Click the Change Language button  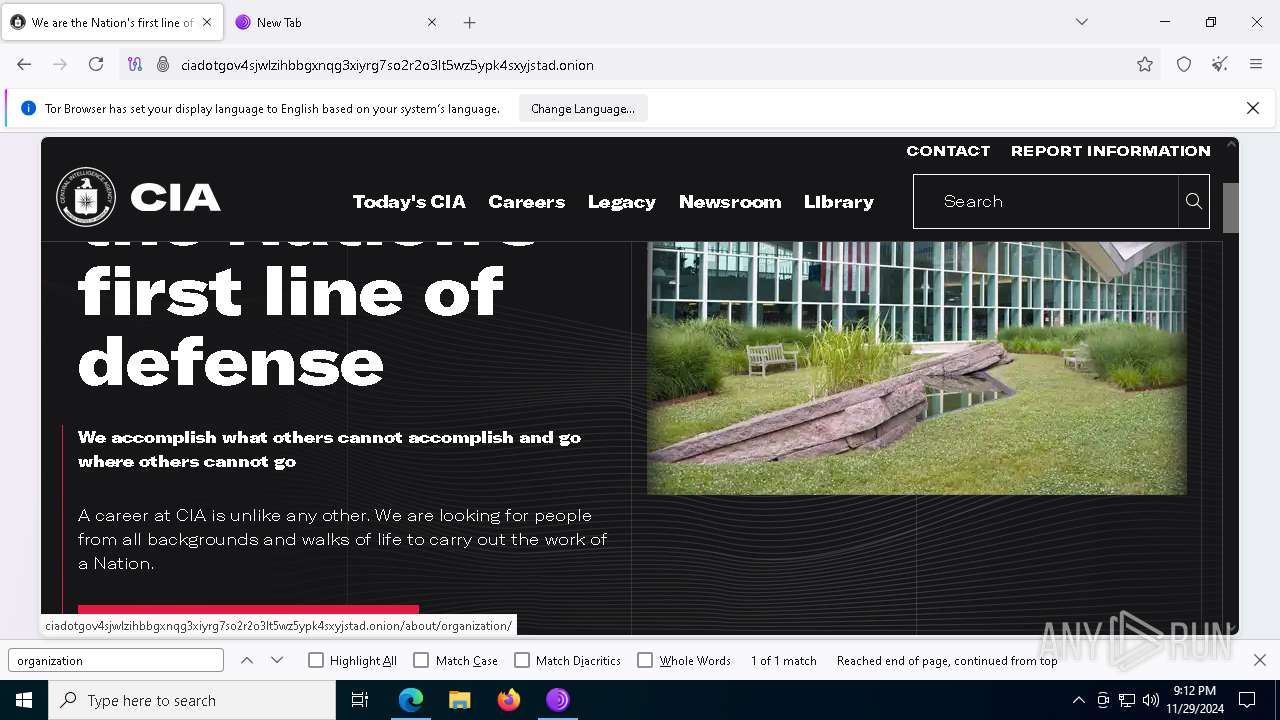(583, 108)
